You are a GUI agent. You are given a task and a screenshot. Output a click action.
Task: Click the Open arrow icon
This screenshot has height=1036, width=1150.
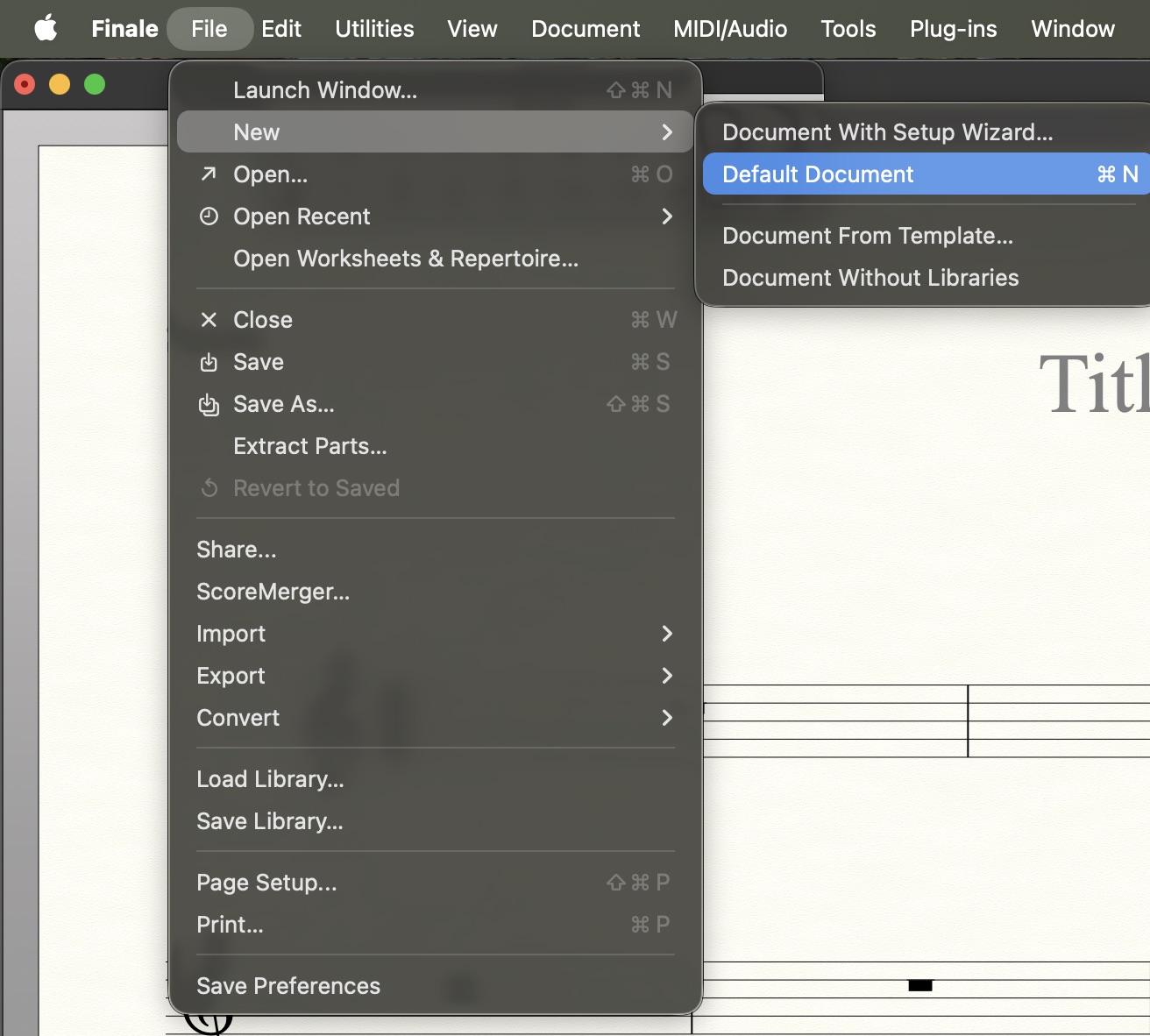[x=209, y=174]
